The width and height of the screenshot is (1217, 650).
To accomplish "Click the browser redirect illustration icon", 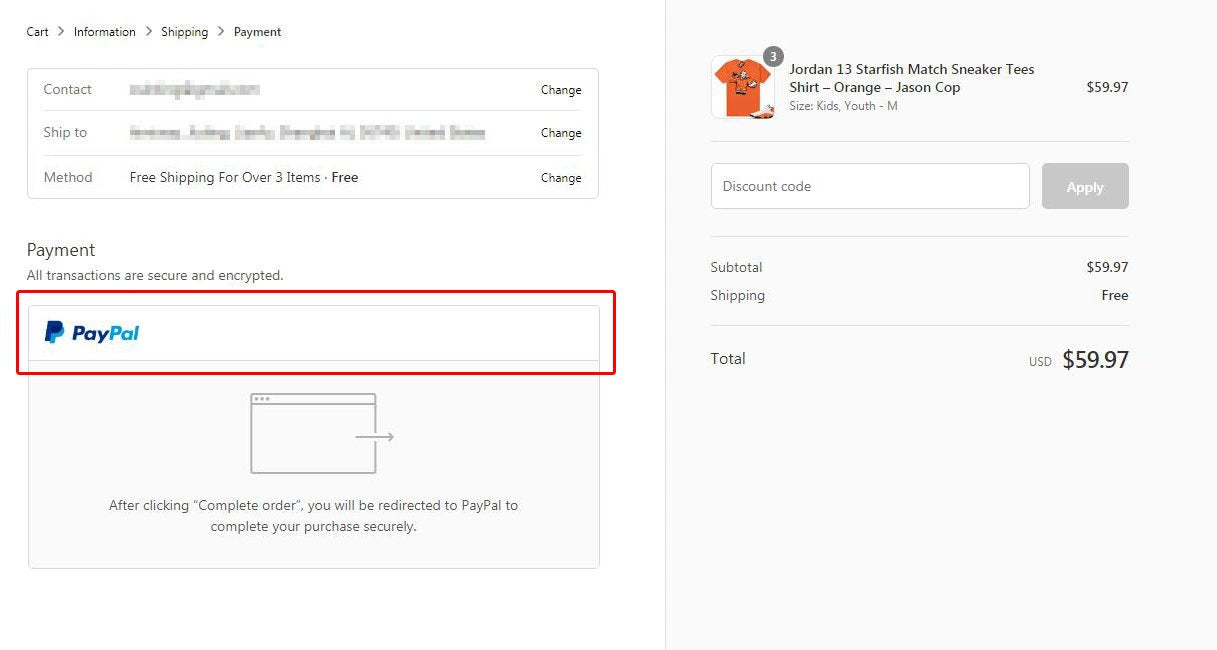I will [321, 433].
